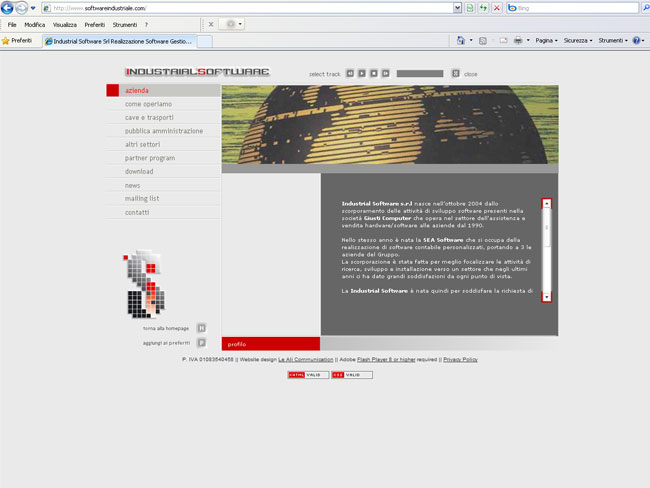Click the search magnifier icon

pos(645,8)
